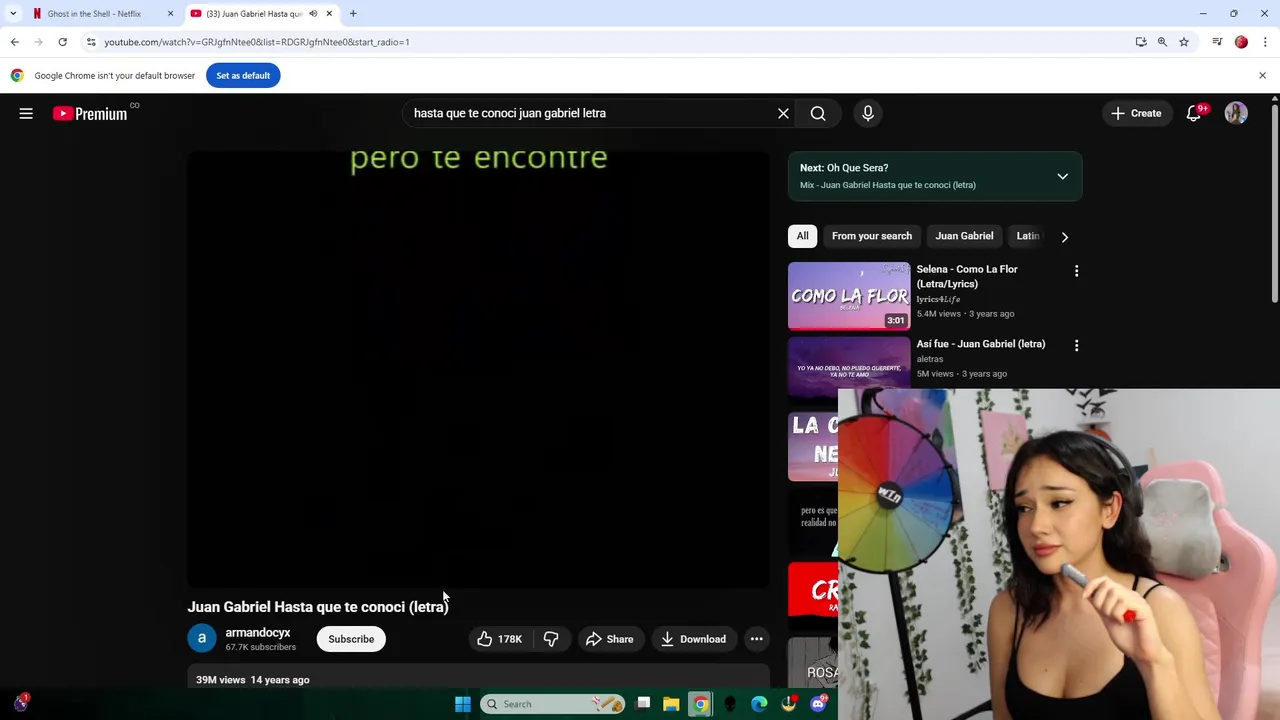Screen dimensions: 1280x720
Task: Dislike the video with thumbs down
Action: (x=551, y=639)
